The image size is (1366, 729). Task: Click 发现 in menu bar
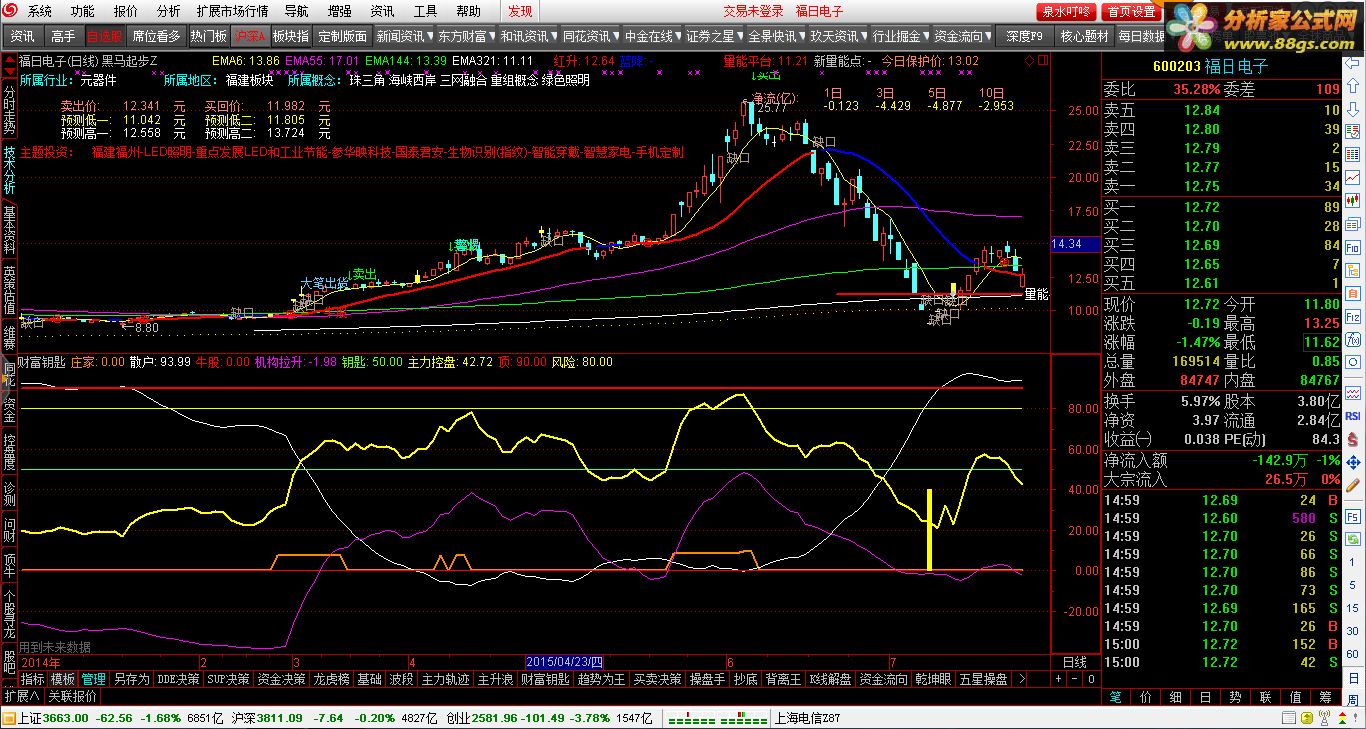pyautogui.click(x=520, y=11)
